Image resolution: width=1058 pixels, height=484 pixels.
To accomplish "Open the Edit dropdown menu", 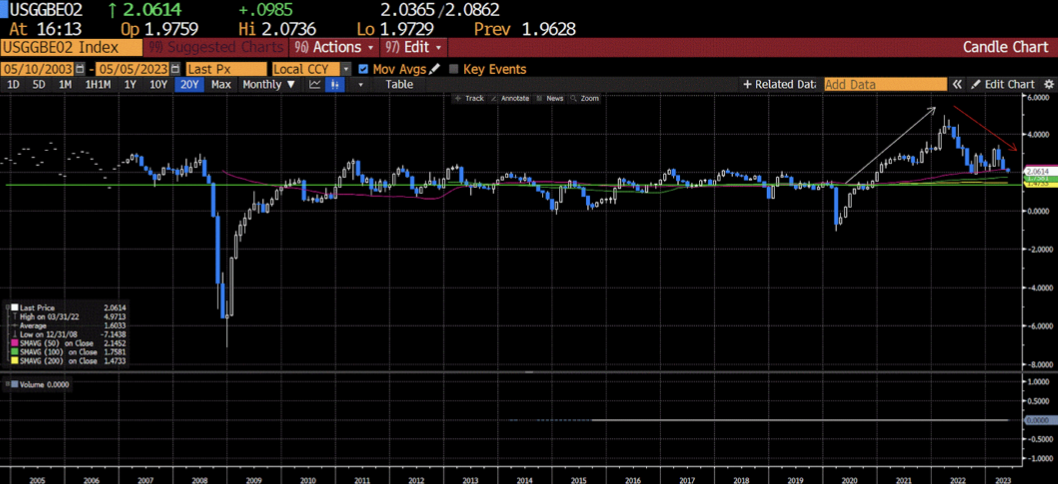I will tap(414, 48).
